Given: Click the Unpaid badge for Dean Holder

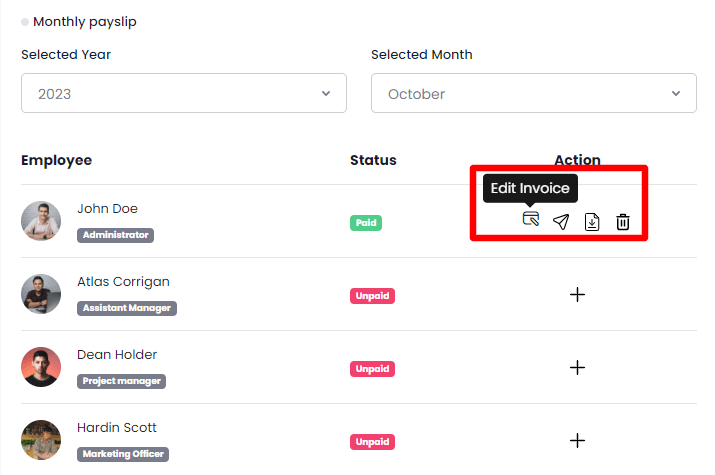Looking at the screenshot, I should coord(372,369).
